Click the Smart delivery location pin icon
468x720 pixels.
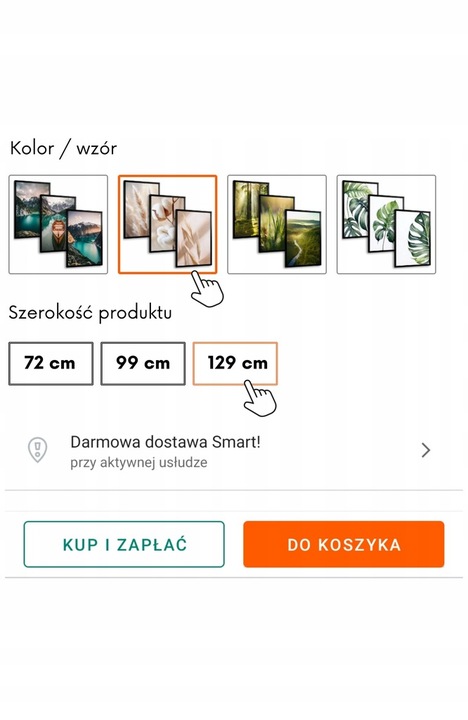click(37, 450)
